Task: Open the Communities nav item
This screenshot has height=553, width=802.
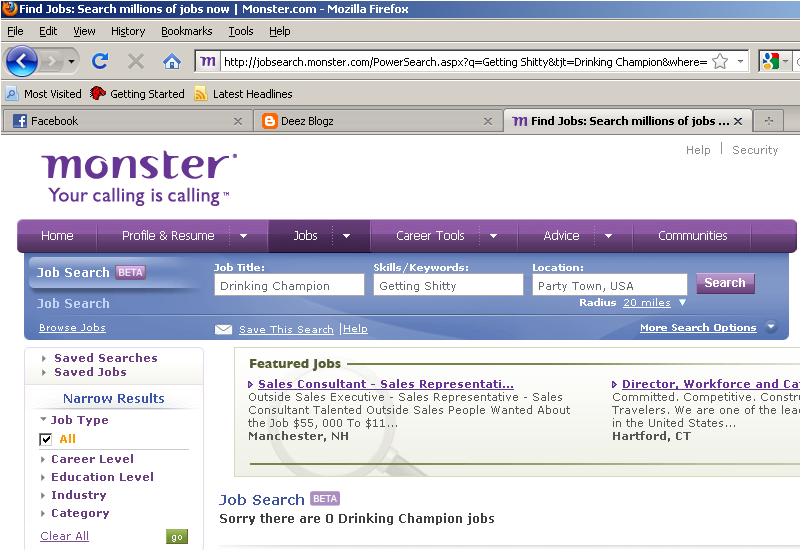Action: tap(693, 236)
